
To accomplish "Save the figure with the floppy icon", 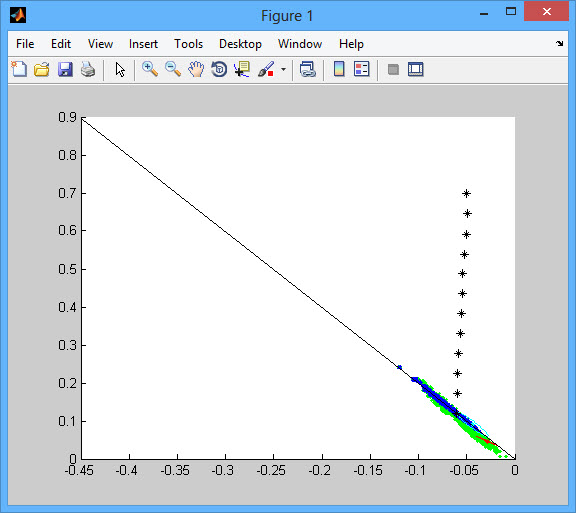I will [65, 69].
